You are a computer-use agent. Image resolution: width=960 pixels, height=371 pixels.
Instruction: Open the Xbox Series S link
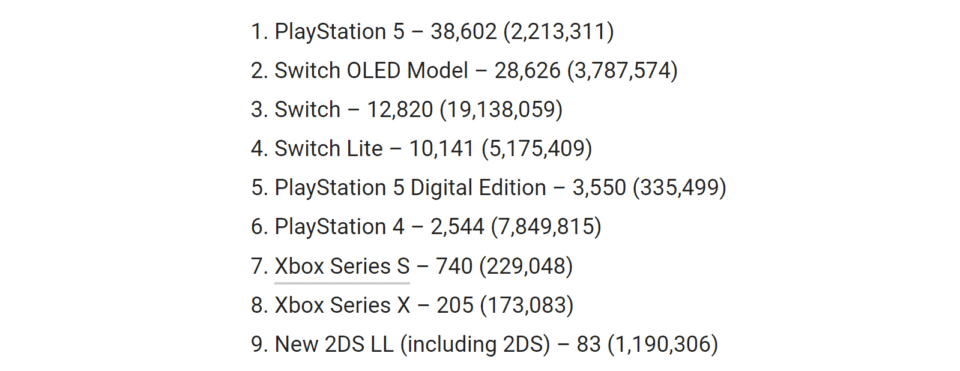tap(342, 266)
